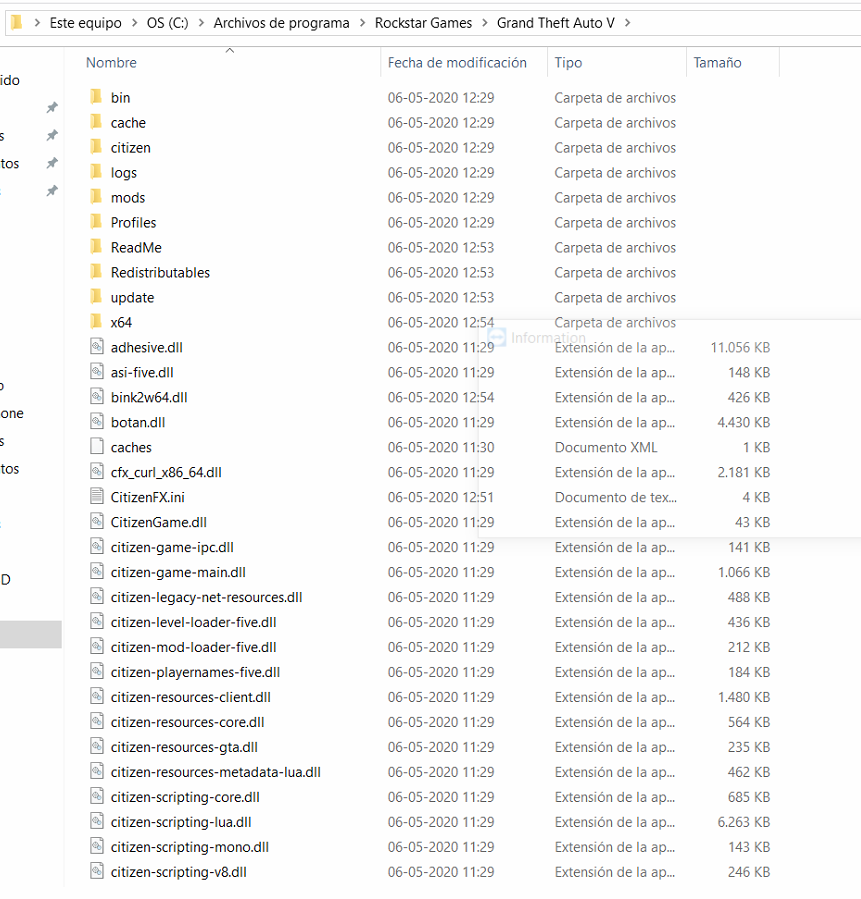Image resolution: width=861 pixels, height=899 pixels.
Task: Click the citizen-game-ipc.dll file icon
Action: pos(97,546)
